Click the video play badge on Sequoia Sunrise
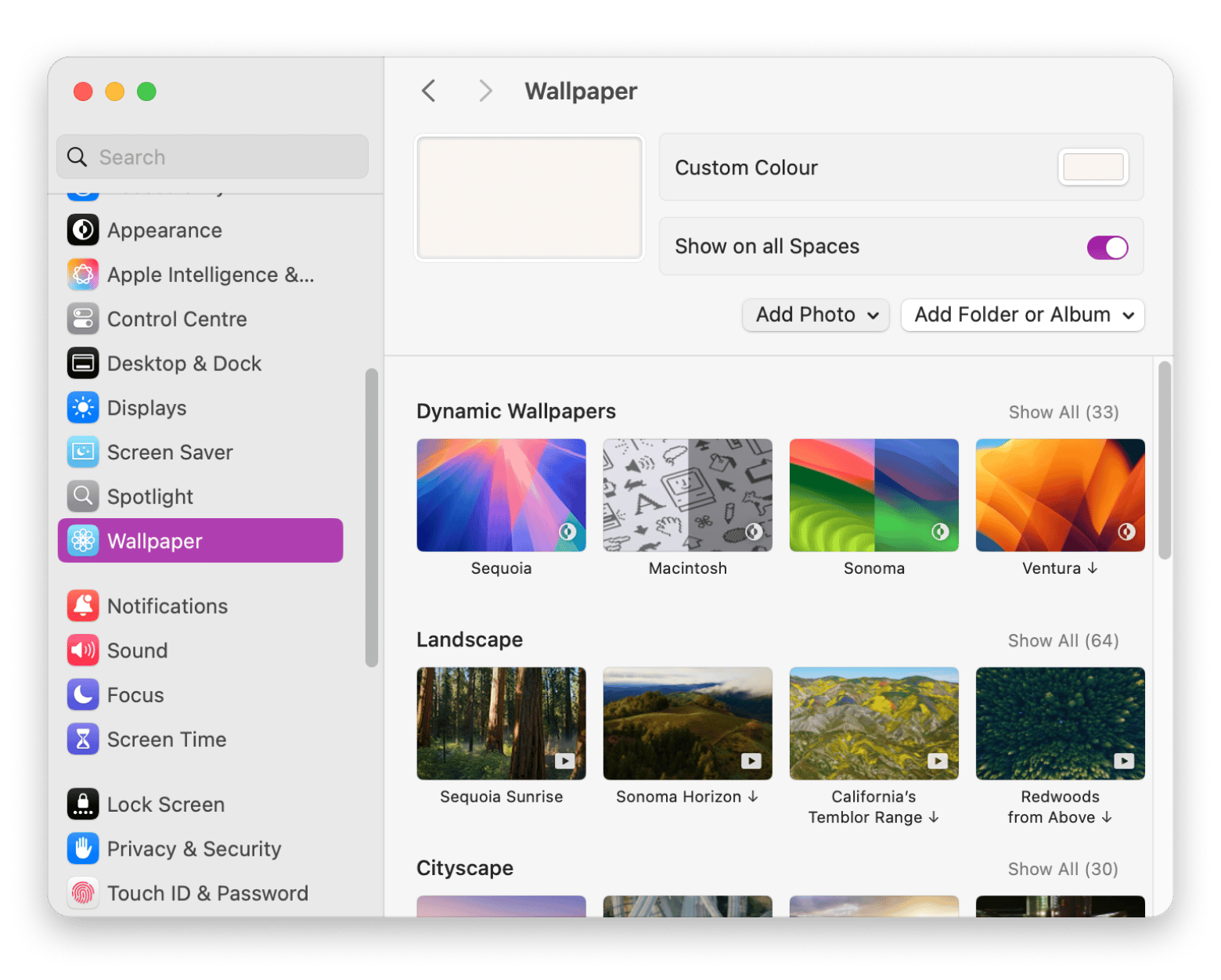Screen dimensions: 1221x980 click(x=565, y=761)
